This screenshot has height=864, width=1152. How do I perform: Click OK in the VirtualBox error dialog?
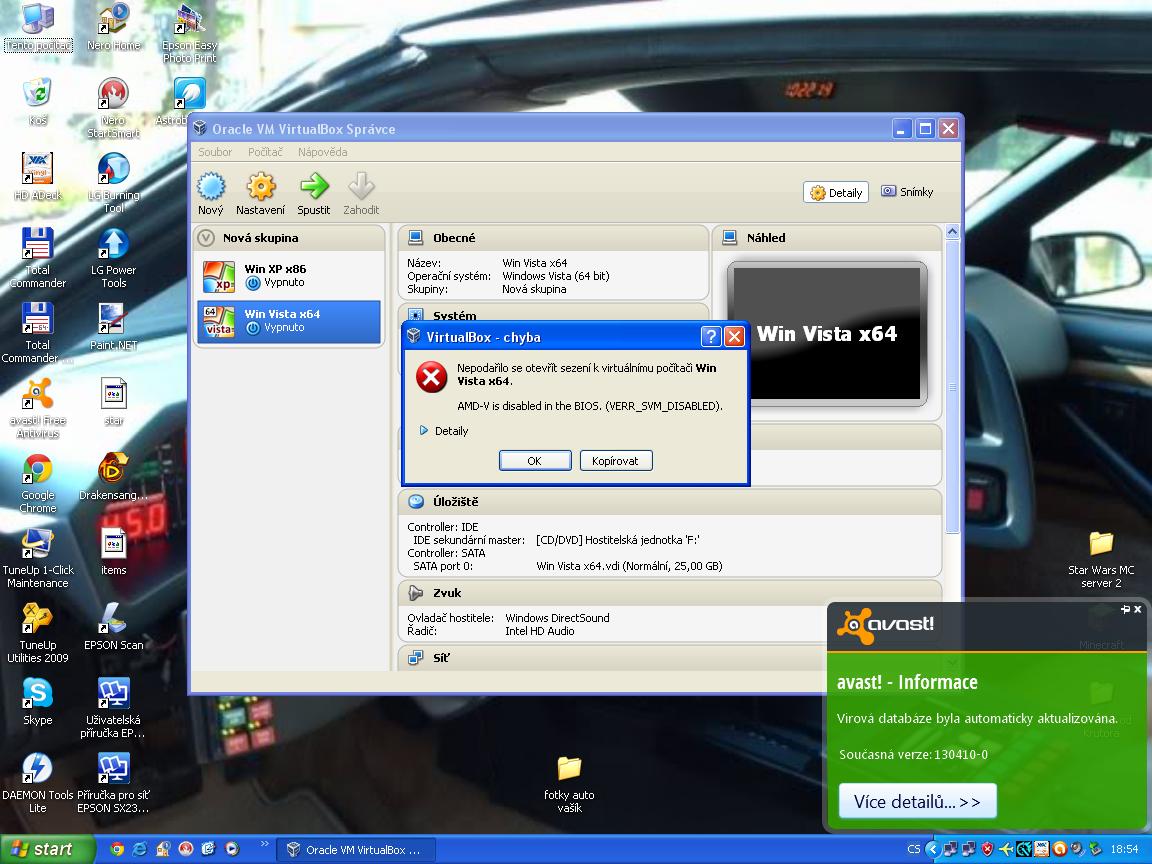point(535,461)
